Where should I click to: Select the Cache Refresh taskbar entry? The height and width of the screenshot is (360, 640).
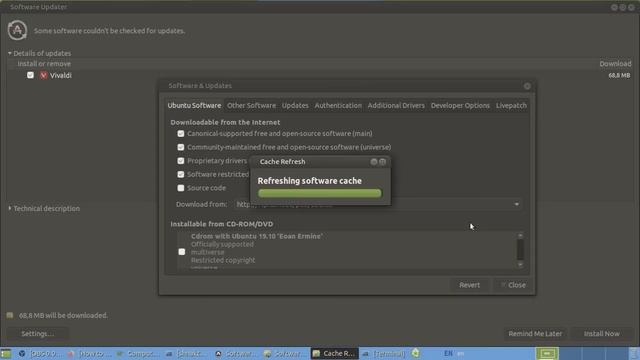[334, 353]
